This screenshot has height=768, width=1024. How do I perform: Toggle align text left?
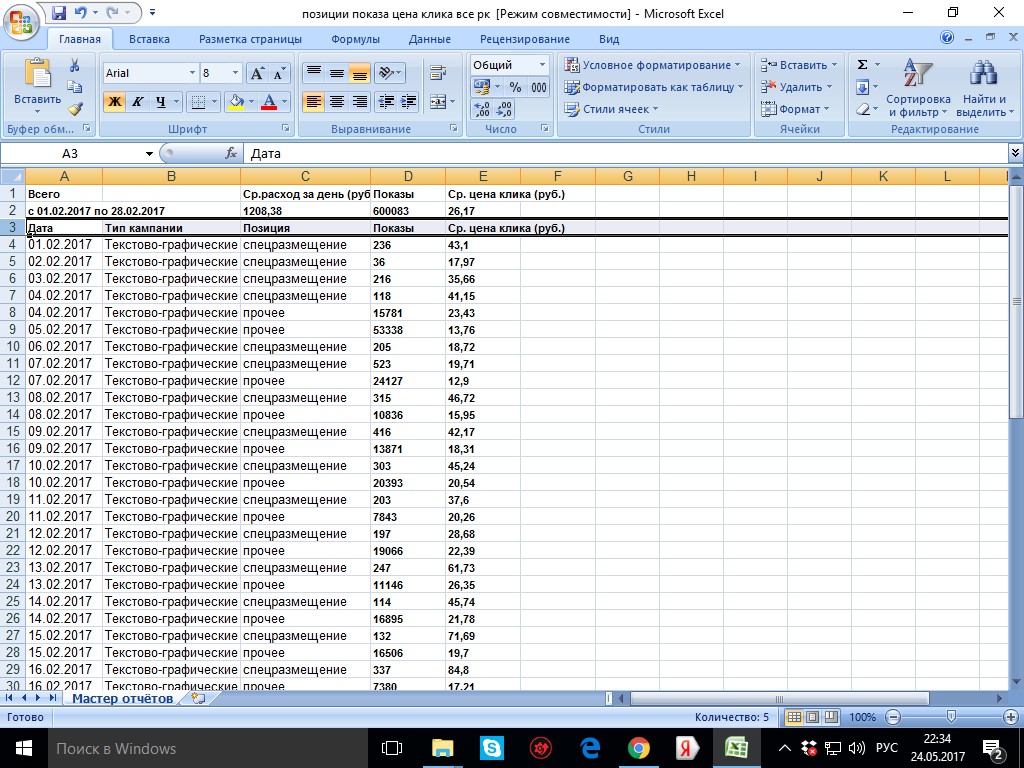313,102
